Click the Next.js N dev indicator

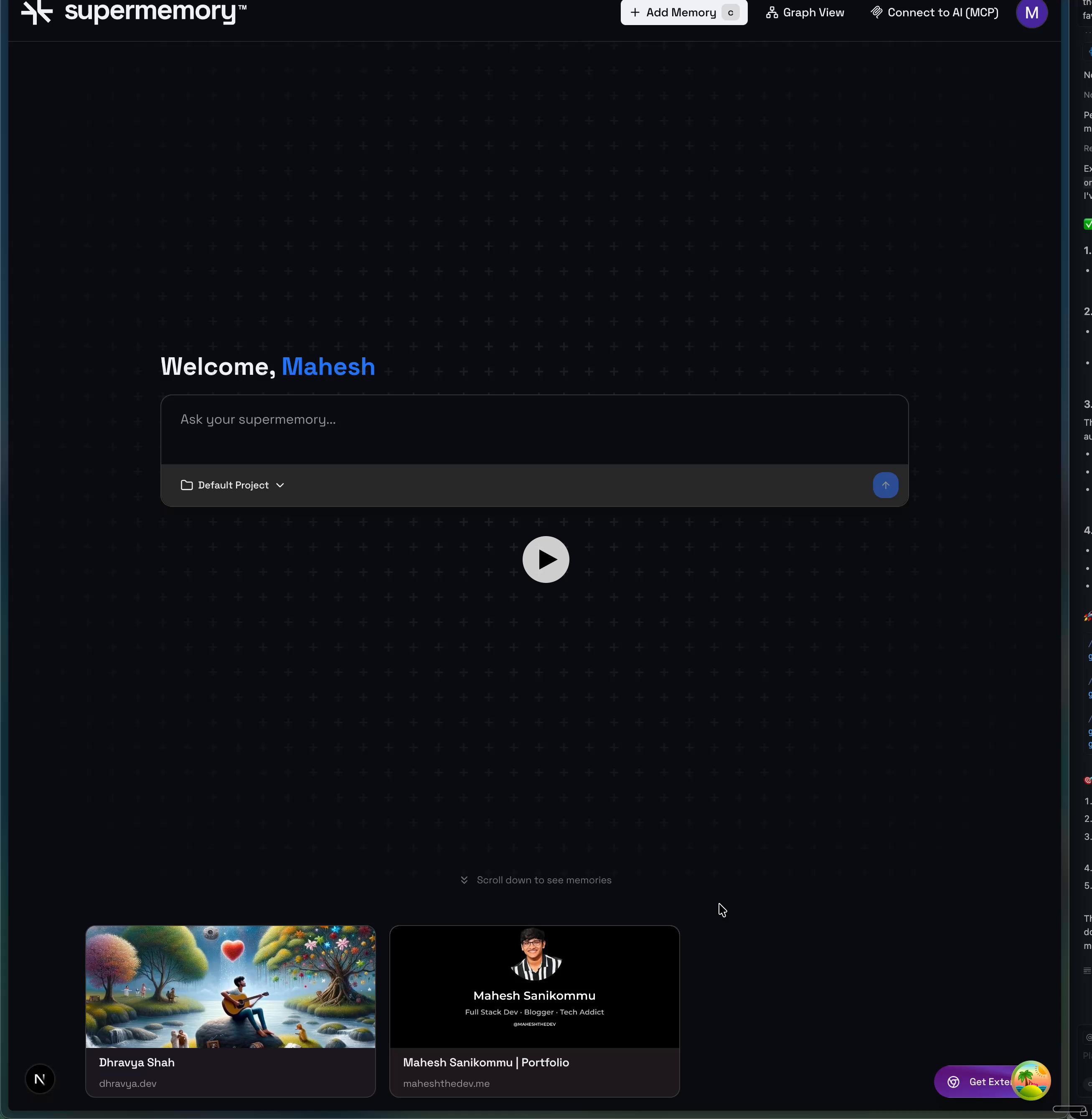click(x=40, y=1079)
